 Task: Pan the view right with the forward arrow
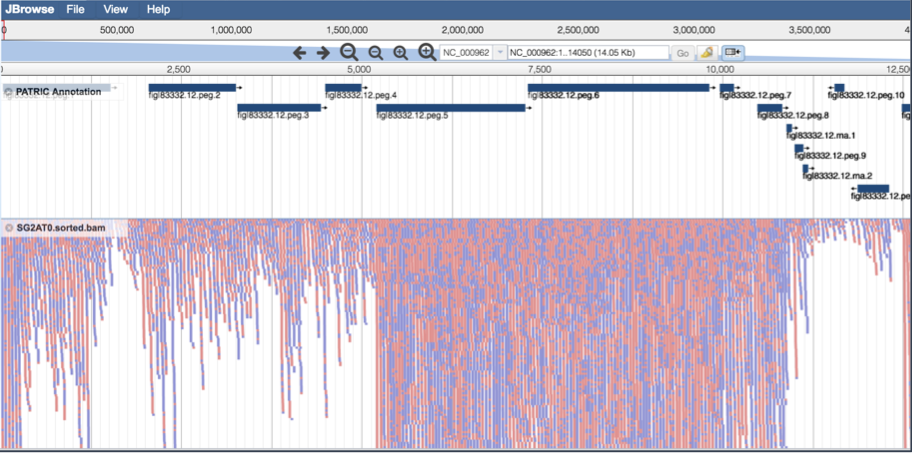coord(323,53)
